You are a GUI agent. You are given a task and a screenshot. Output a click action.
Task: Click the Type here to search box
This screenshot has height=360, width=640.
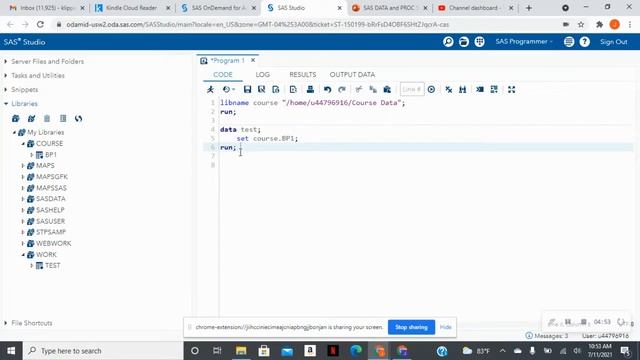[103, 351]
